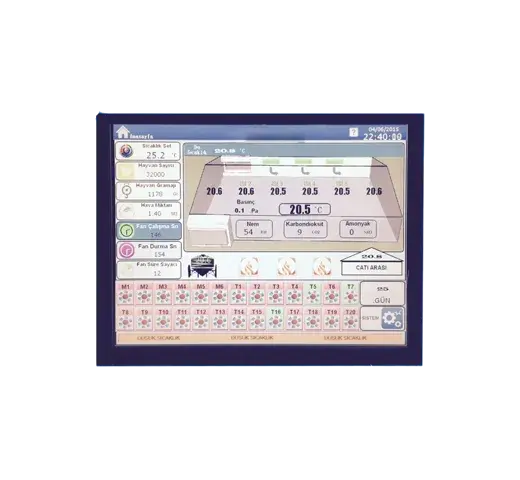The image size is (520, 480).
Task: Open the Karbondioksit reading box
Action: point(305,229)
